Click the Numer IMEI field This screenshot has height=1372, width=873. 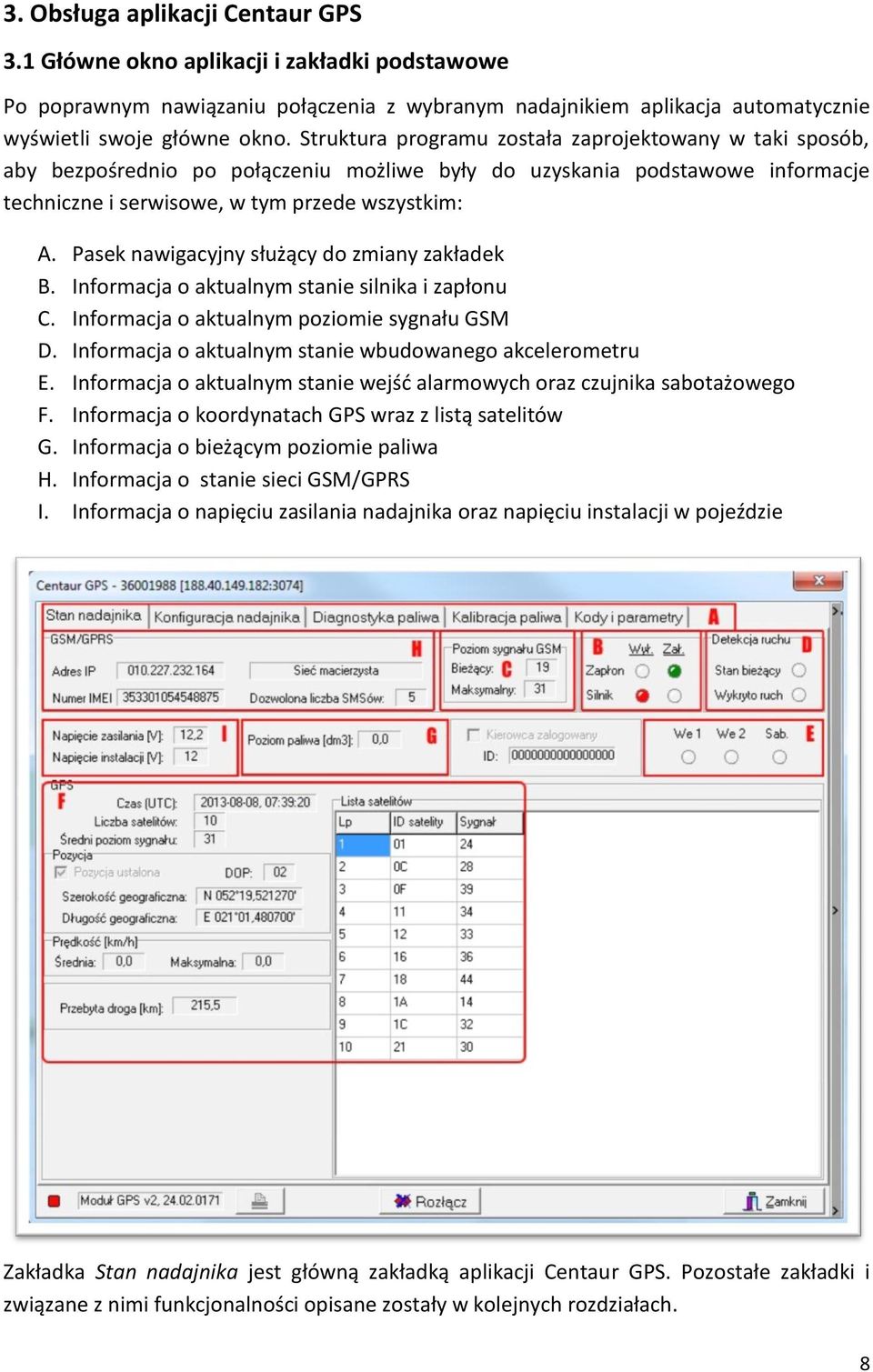(x=170, y=697)
